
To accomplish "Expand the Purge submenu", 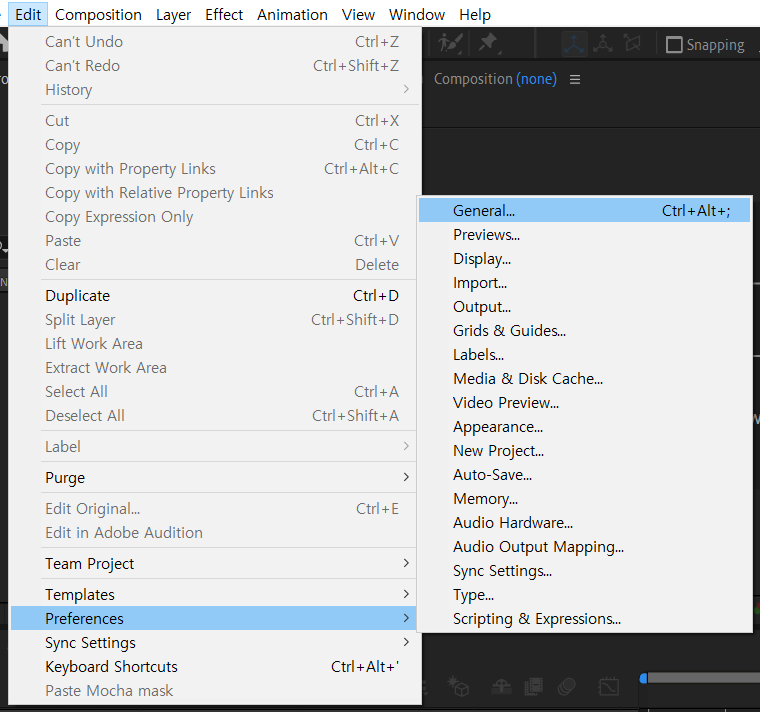I will pos(214,477).
